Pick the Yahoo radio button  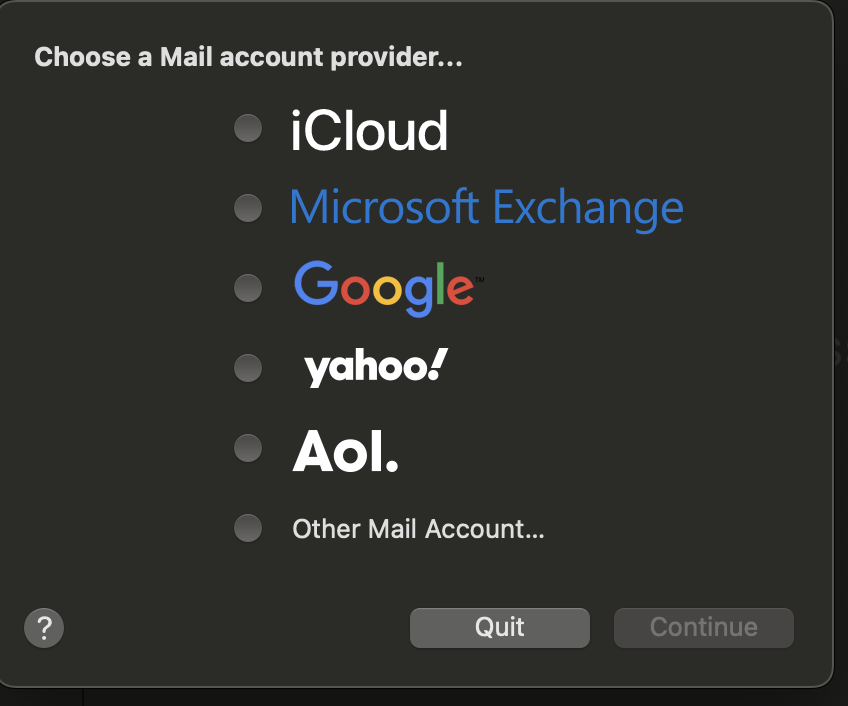pos(247,367)
